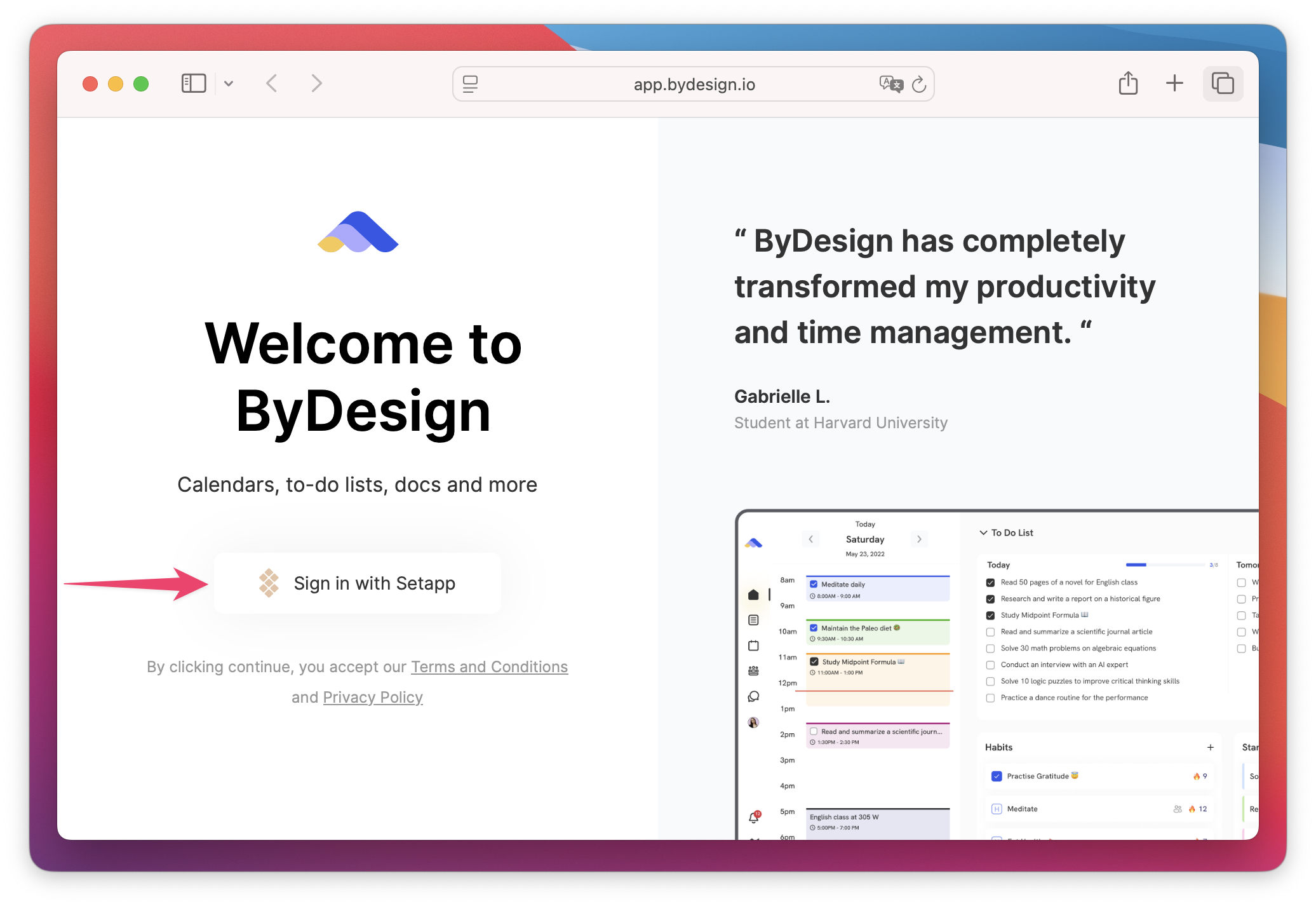Toggle the Safari sidebar icon

pos(194,83)
